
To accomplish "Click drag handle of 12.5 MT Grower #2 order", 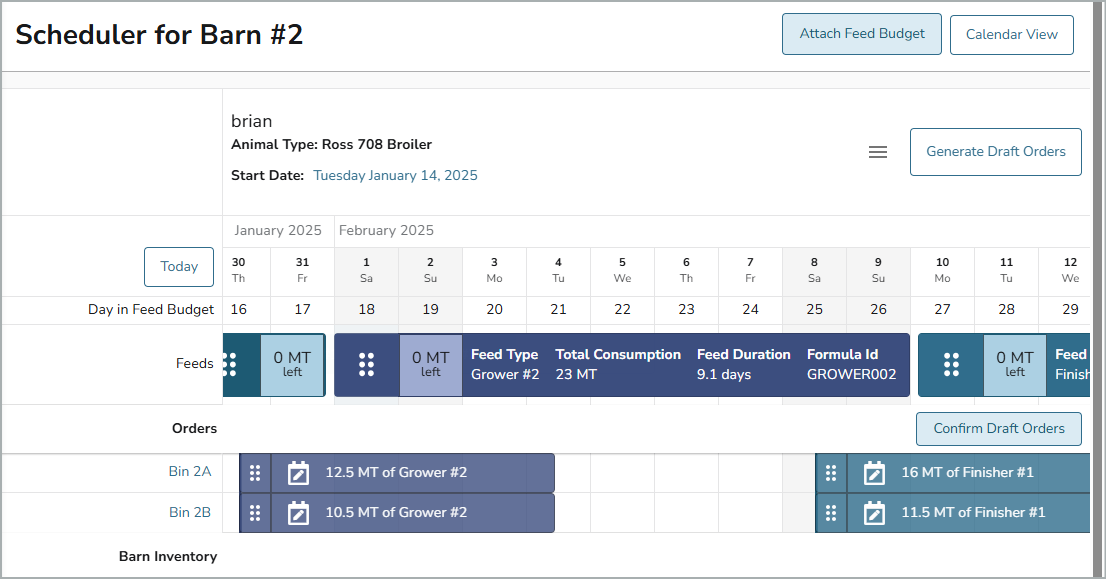I will tap(255, 473).
